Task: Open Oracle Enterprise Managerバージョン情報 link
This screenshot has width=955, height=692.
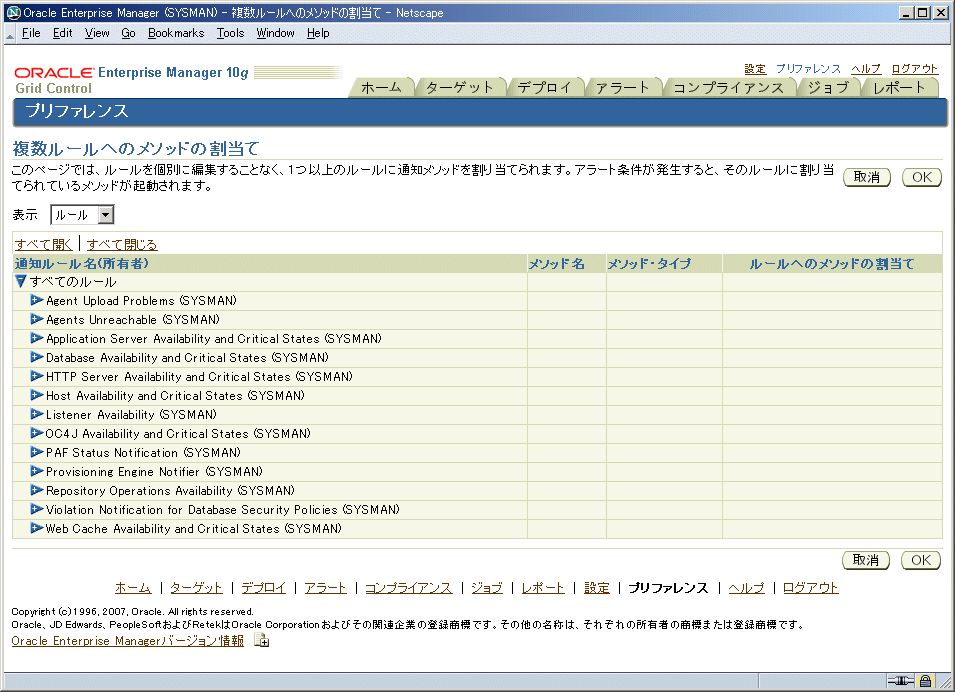Action: point(127,641)
